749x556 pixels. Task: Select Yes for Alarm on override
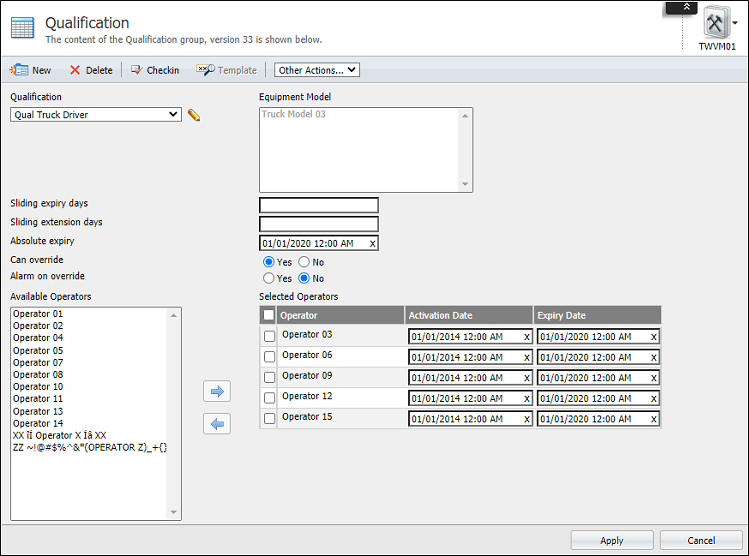click(x=268, y=278)
